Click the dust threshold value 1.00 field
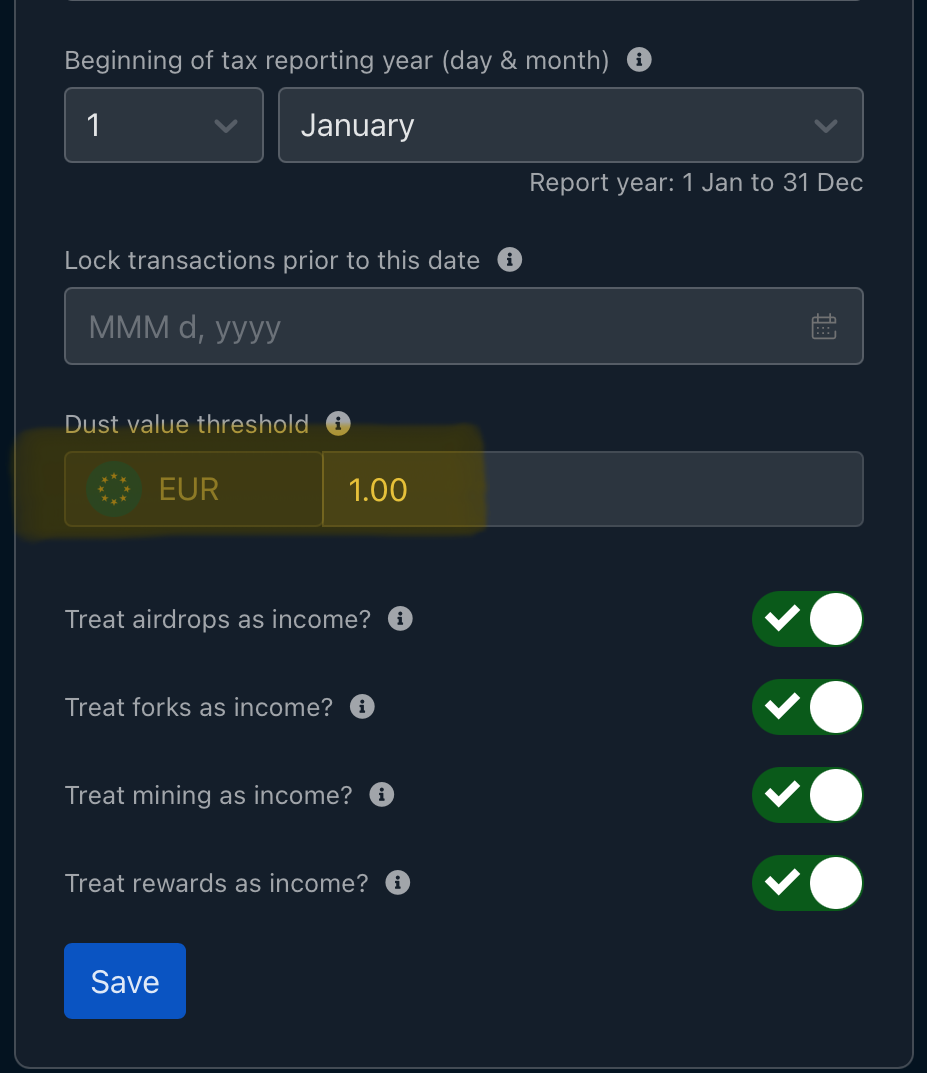The image size is (927, 1073). pyautogui.click(x=592, y=489)
